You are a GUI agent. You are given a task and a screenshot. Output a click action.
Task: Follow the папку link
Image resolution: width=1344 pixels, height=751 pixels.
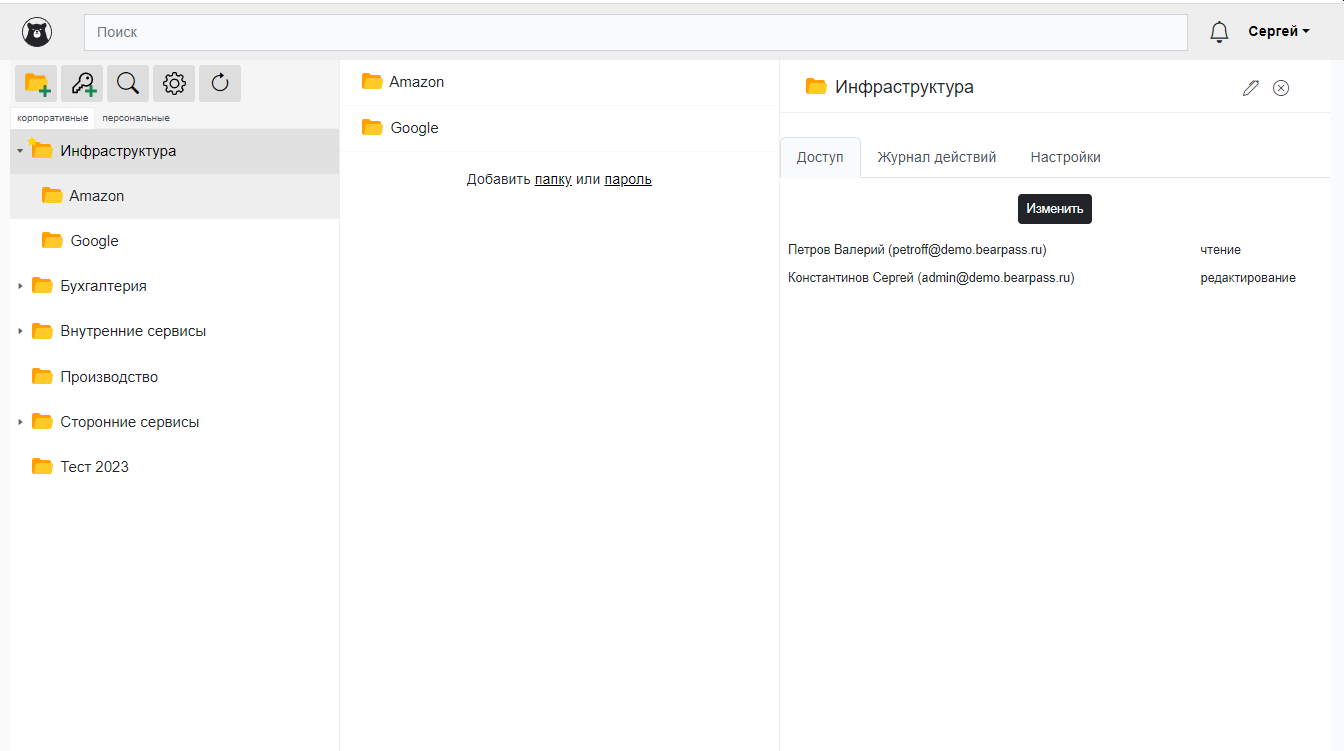tap(553, 179)
